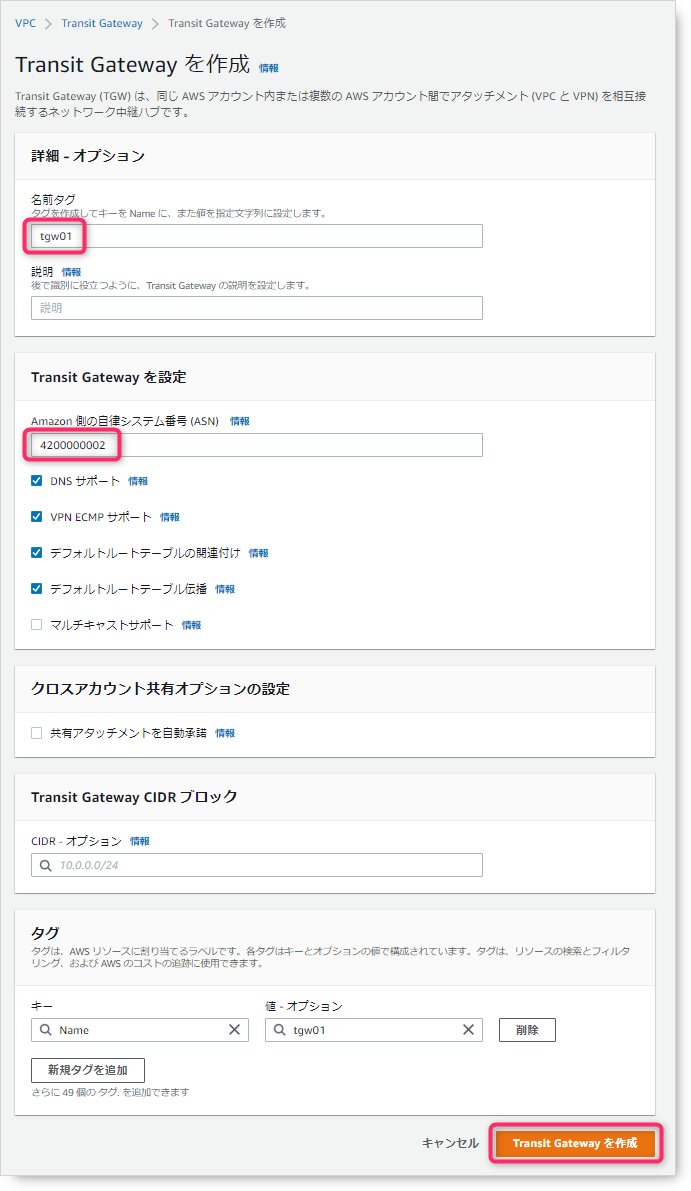Click the キャンセル button
Image resolution: width=691 pixels, height=1191 pixels.
450,1143
